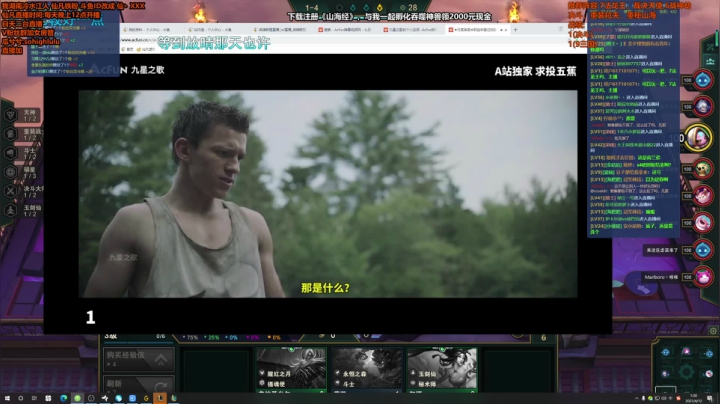The image size is (720, 404).
Task: Click the 刷新 shop refresh button
Action: [138, 384]
